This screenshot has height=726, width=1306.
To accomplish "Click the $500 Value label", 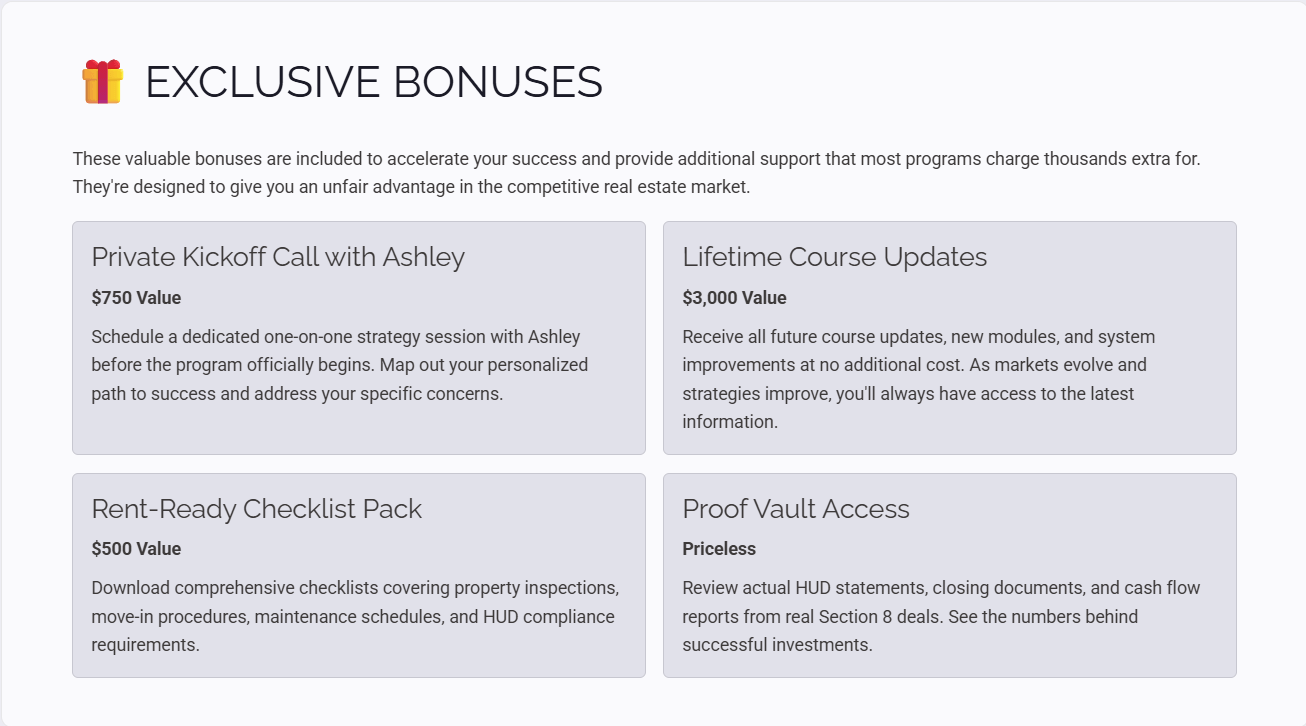I will [136, 549].
